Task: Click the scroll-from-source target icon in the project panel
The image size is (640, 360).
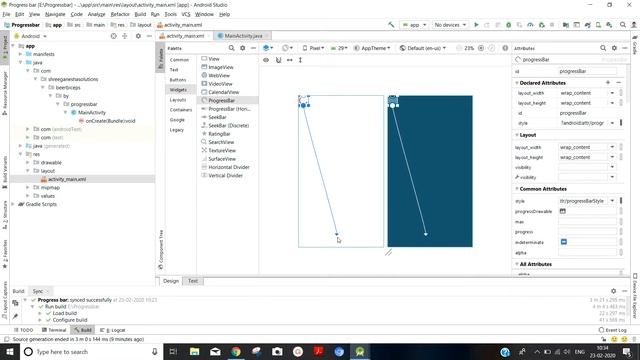Action: point(113,36)
